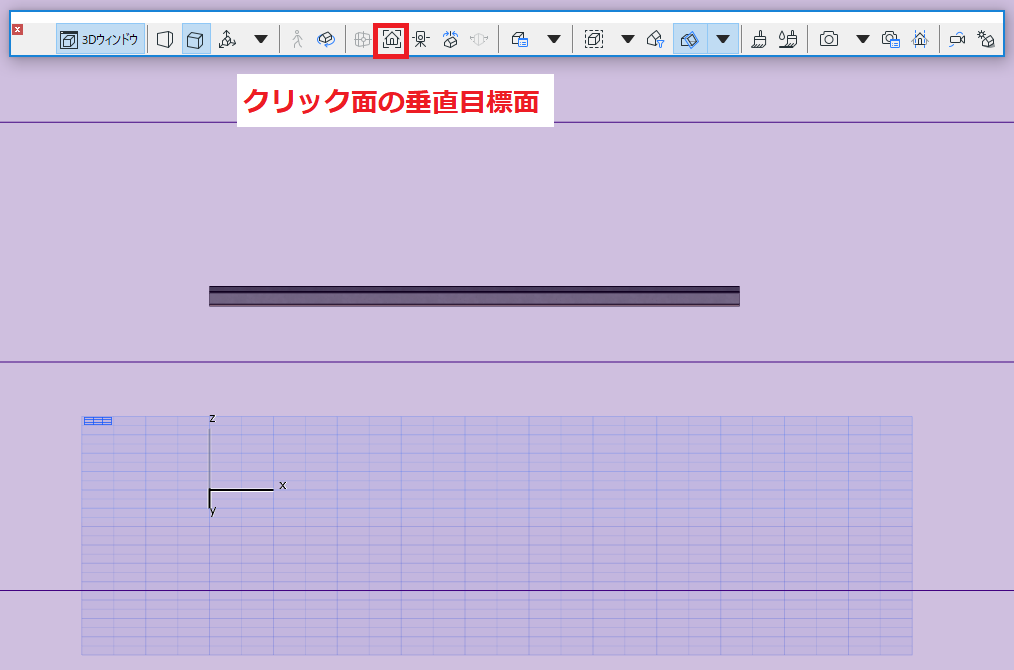Click the dashed-box cube selection icon
This screenshot has width=1014, height=670.
click(594, 39)
